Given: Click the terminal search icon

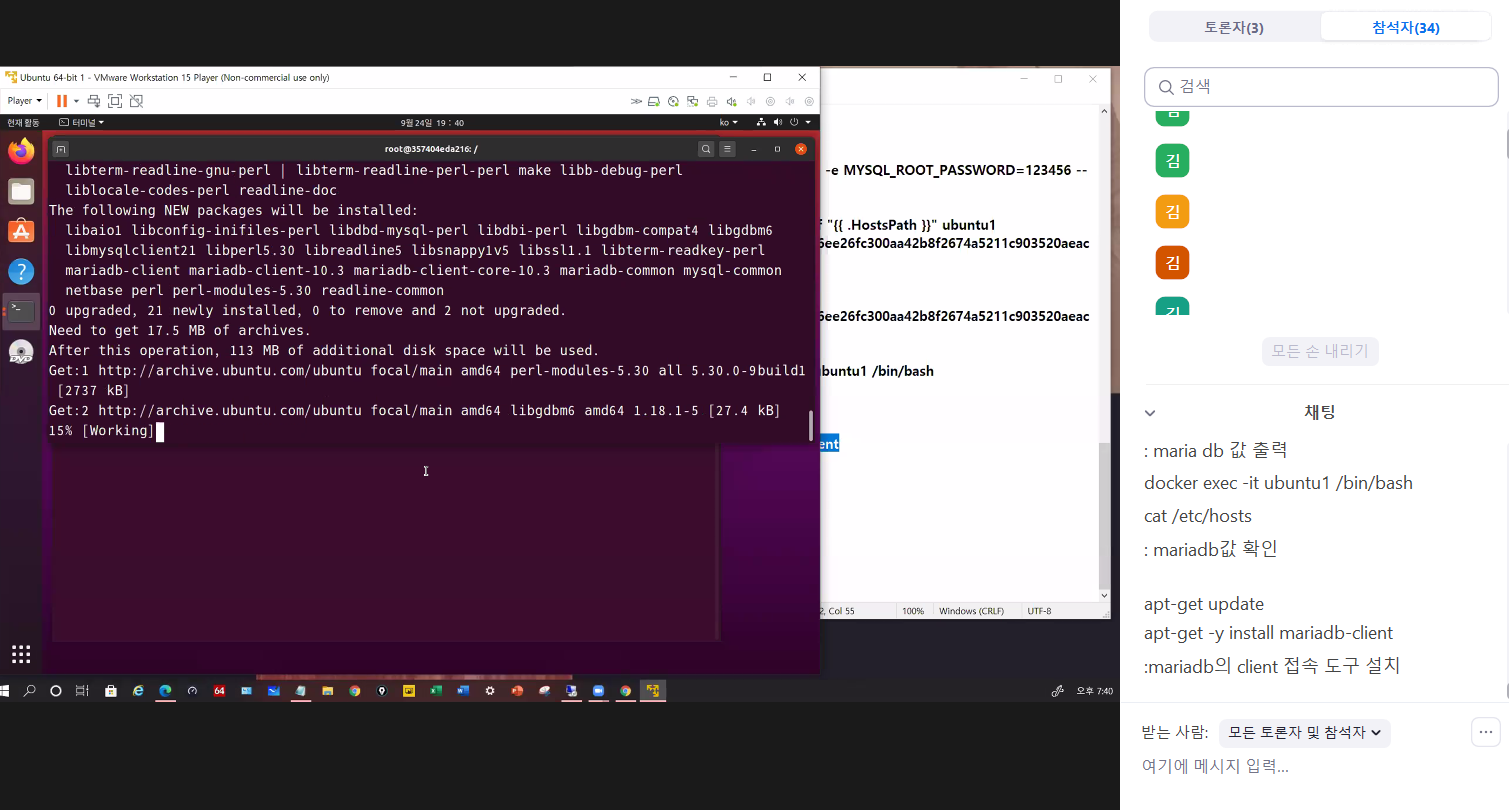Looking at the screenshot, I should pyautogui.click(x=705, y=149).
